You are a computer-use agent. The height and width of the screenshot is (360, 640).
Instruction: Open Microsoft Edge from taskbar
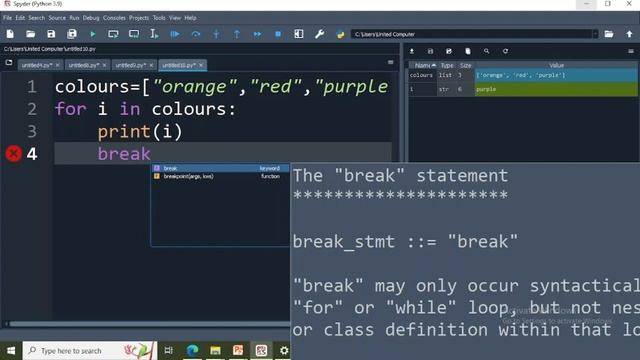(192, 350)
